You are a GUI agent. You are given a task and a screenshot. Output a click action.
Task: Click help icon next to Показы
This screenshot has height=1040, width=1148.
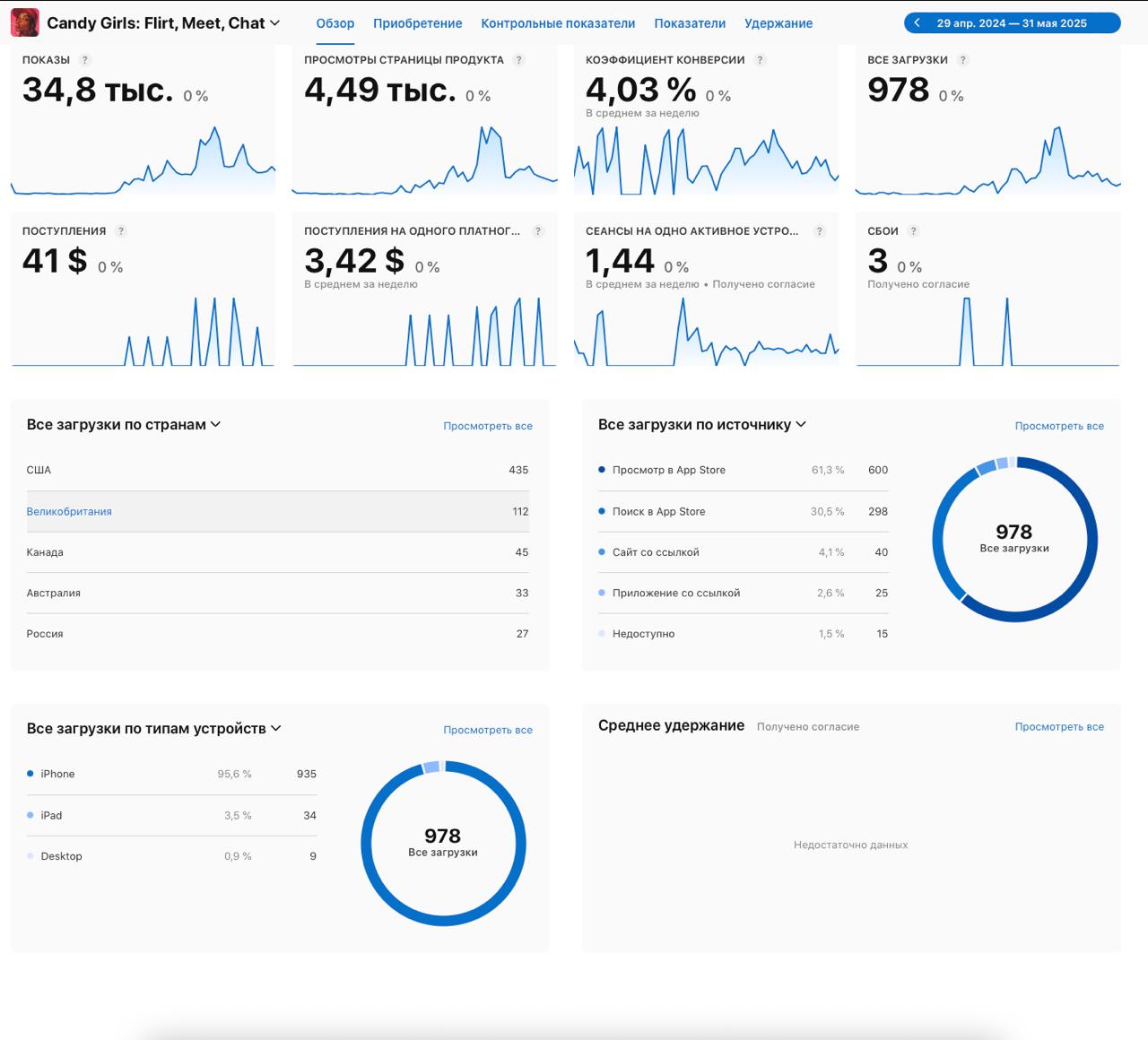pos(85,60)
